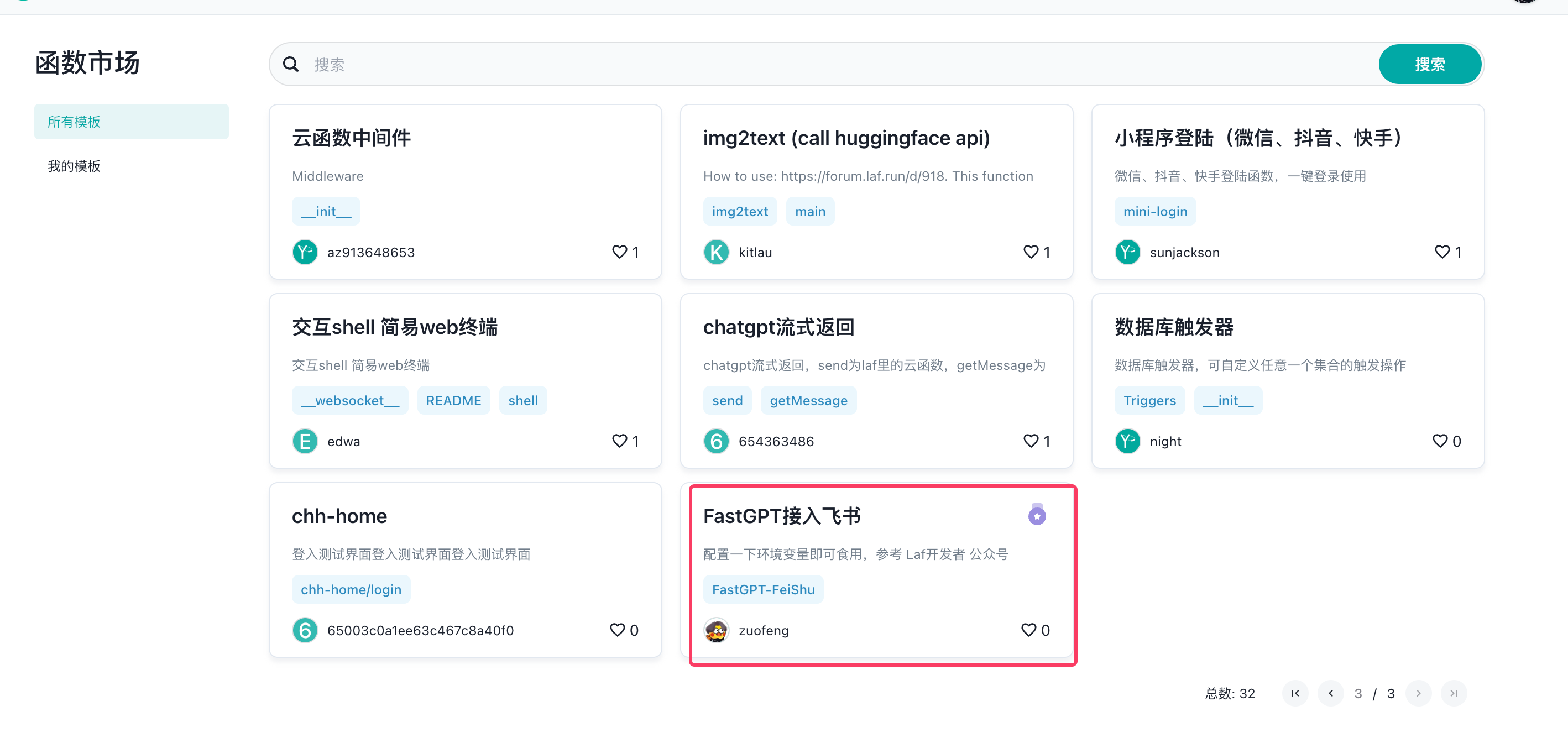Like the 云函数中间件 template heart icon
This screenshot has width=1568, height=743.
tap(619, 252)
